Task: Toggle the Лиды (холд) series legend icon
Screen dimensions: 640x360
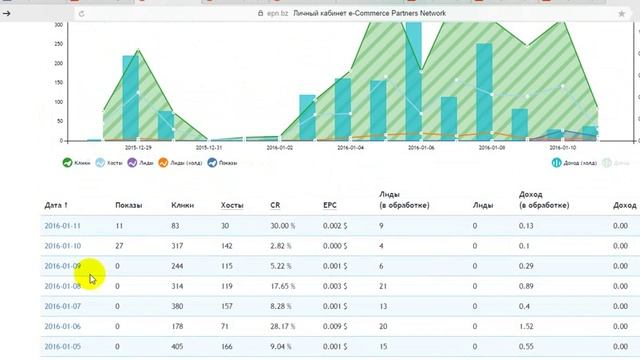Action: point(163,162)
